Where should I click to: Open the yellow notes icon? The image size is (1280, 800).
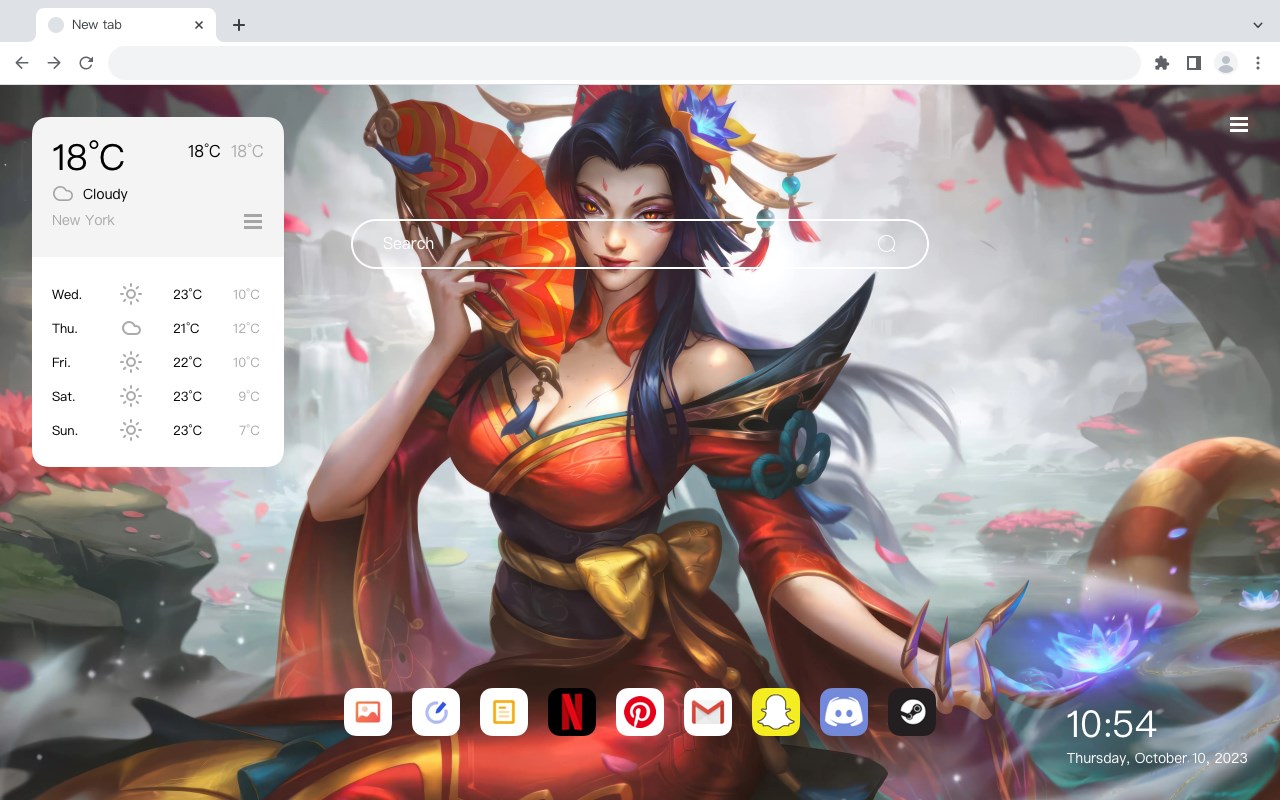[x=504, y=712]
